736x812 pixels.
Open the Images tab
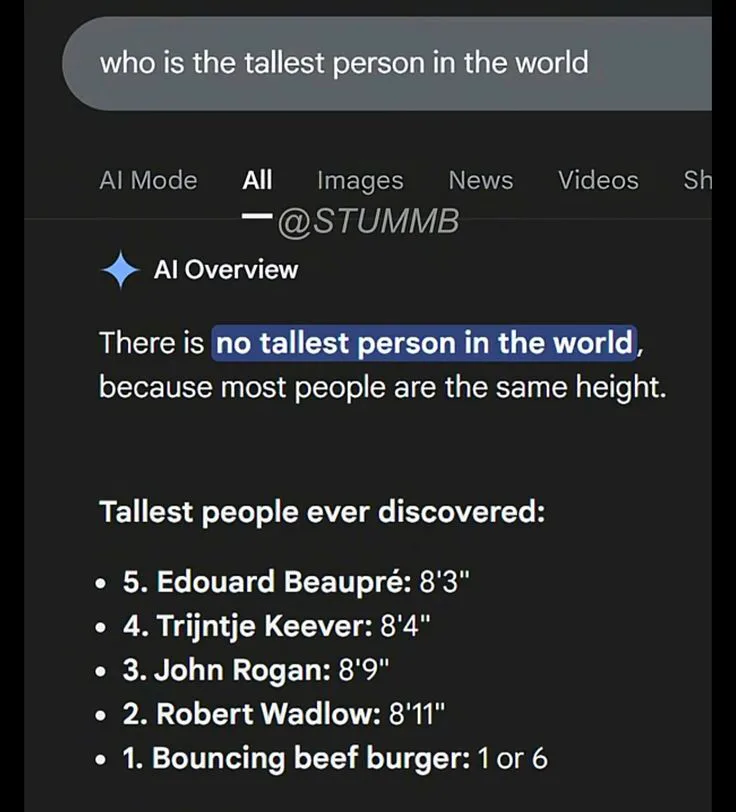(x=360, y=180)
